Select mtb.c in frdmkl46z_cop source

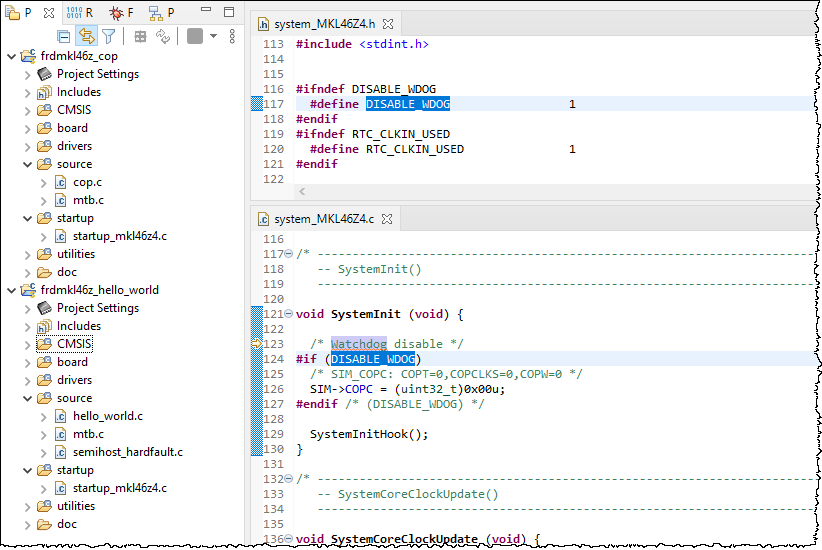[x=88, y=200]
